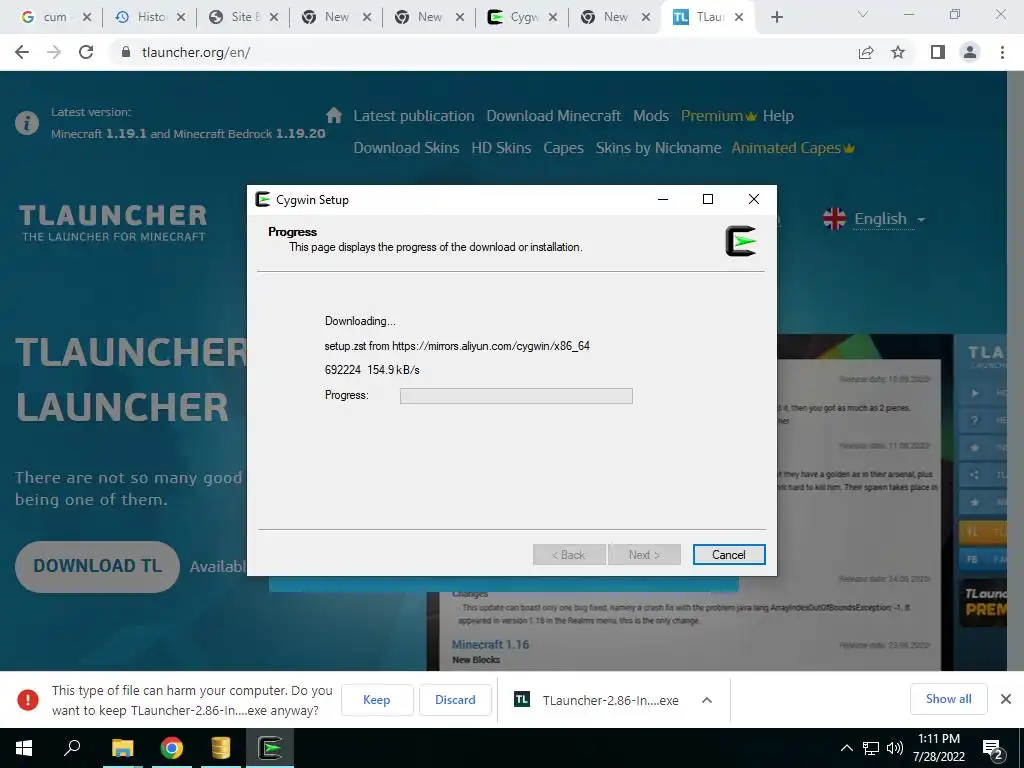Click the UK flag language icon

coord(834,219)
